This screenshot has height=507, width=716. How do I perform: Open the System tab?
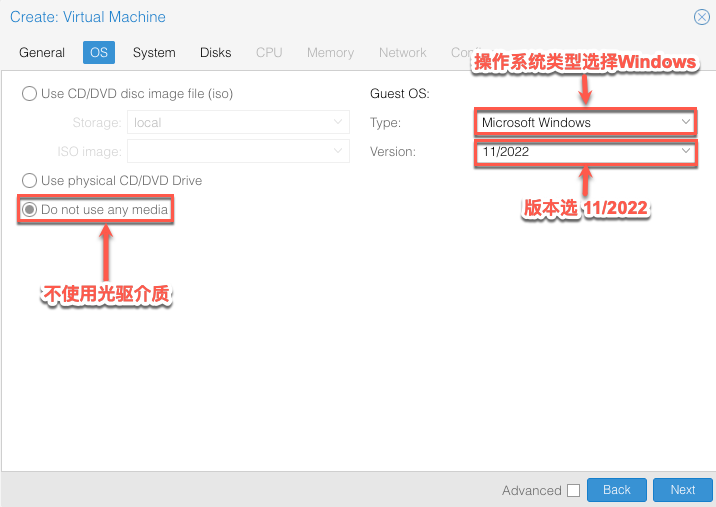tap(154, 53)
